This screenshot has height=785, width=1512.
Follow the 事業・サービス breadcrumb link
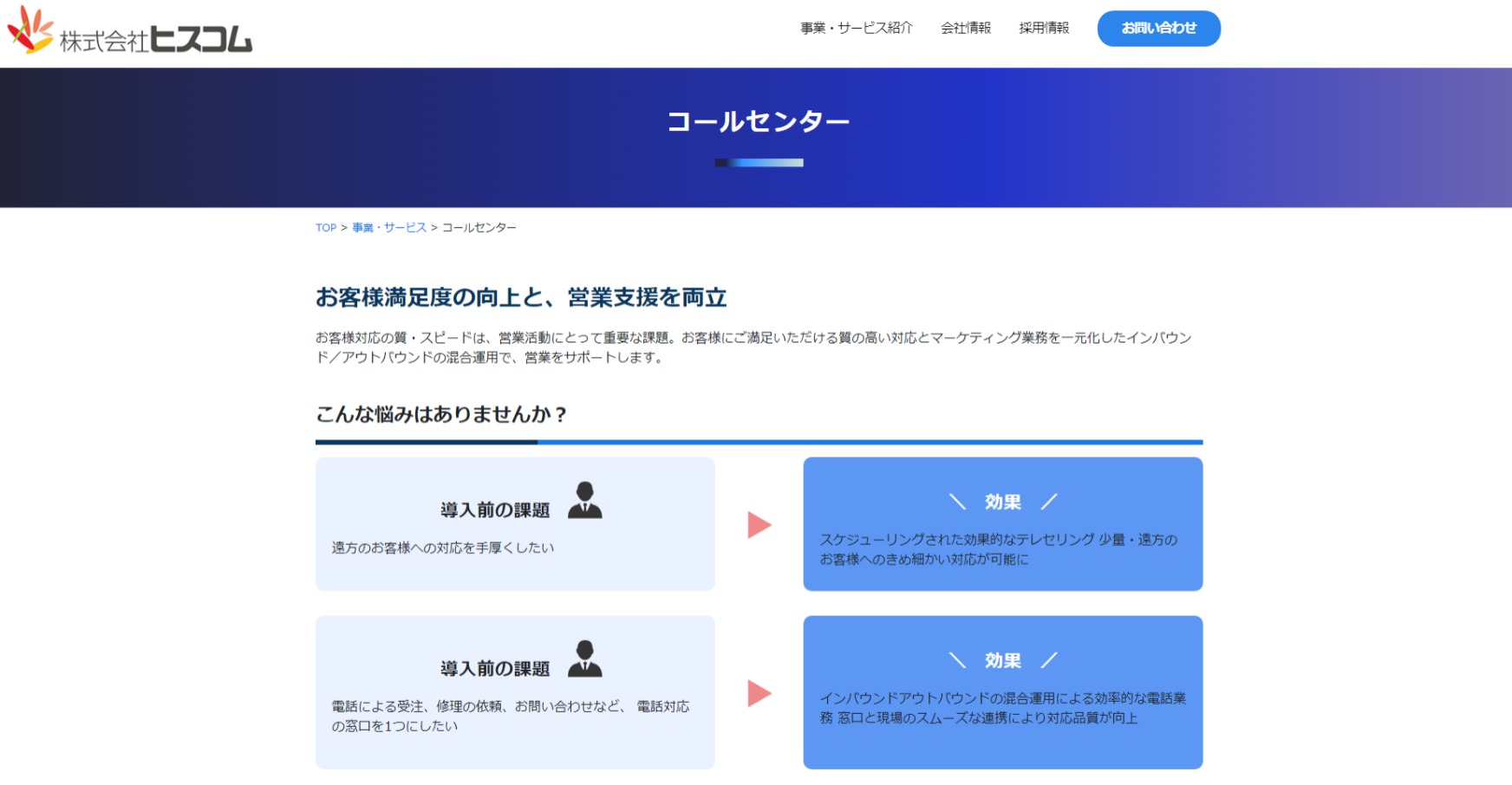pos(389,228)
